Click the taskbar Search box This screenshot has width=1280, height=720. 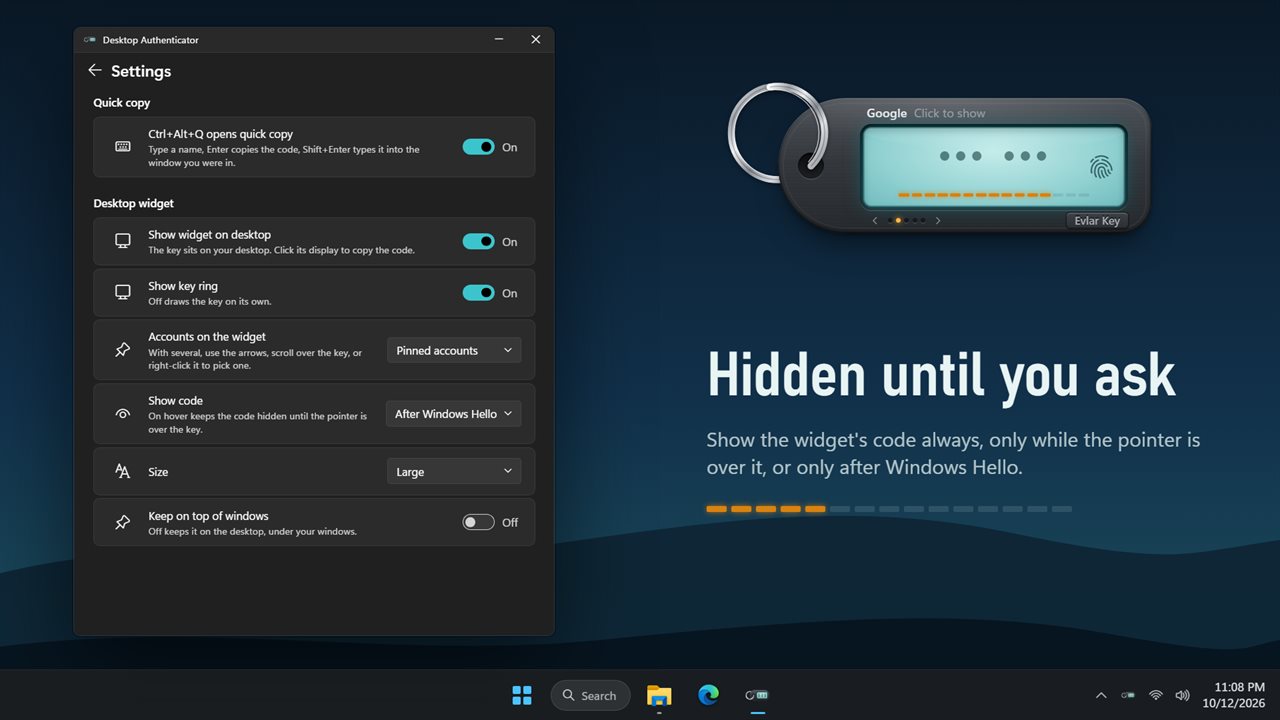[x=590, y=695]
